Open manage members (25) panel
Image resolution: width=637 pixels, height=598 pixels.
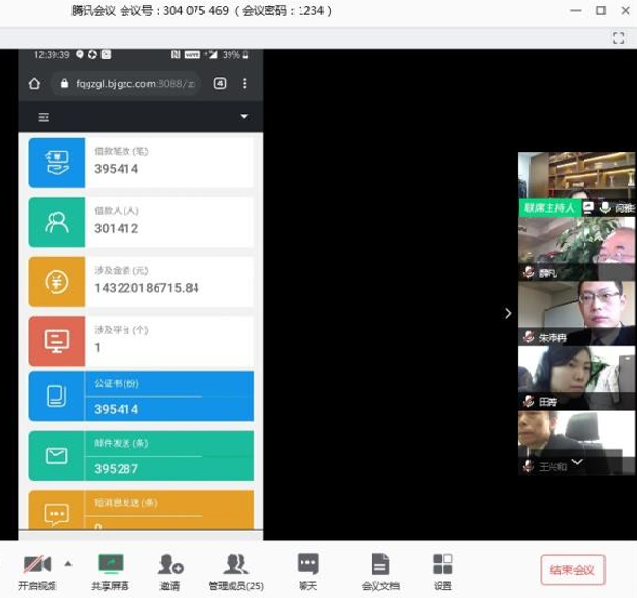[236, 572]
